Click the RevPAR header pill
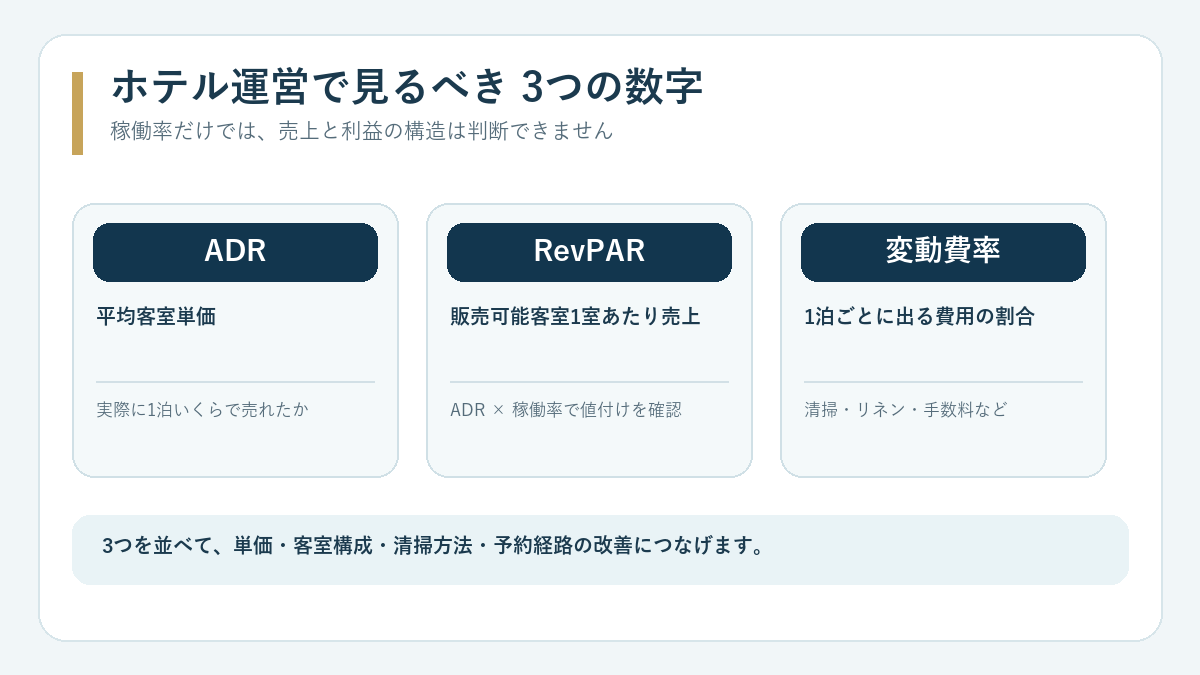Image resolution: width=1200 pixels, height=675 pixels. 589,252
